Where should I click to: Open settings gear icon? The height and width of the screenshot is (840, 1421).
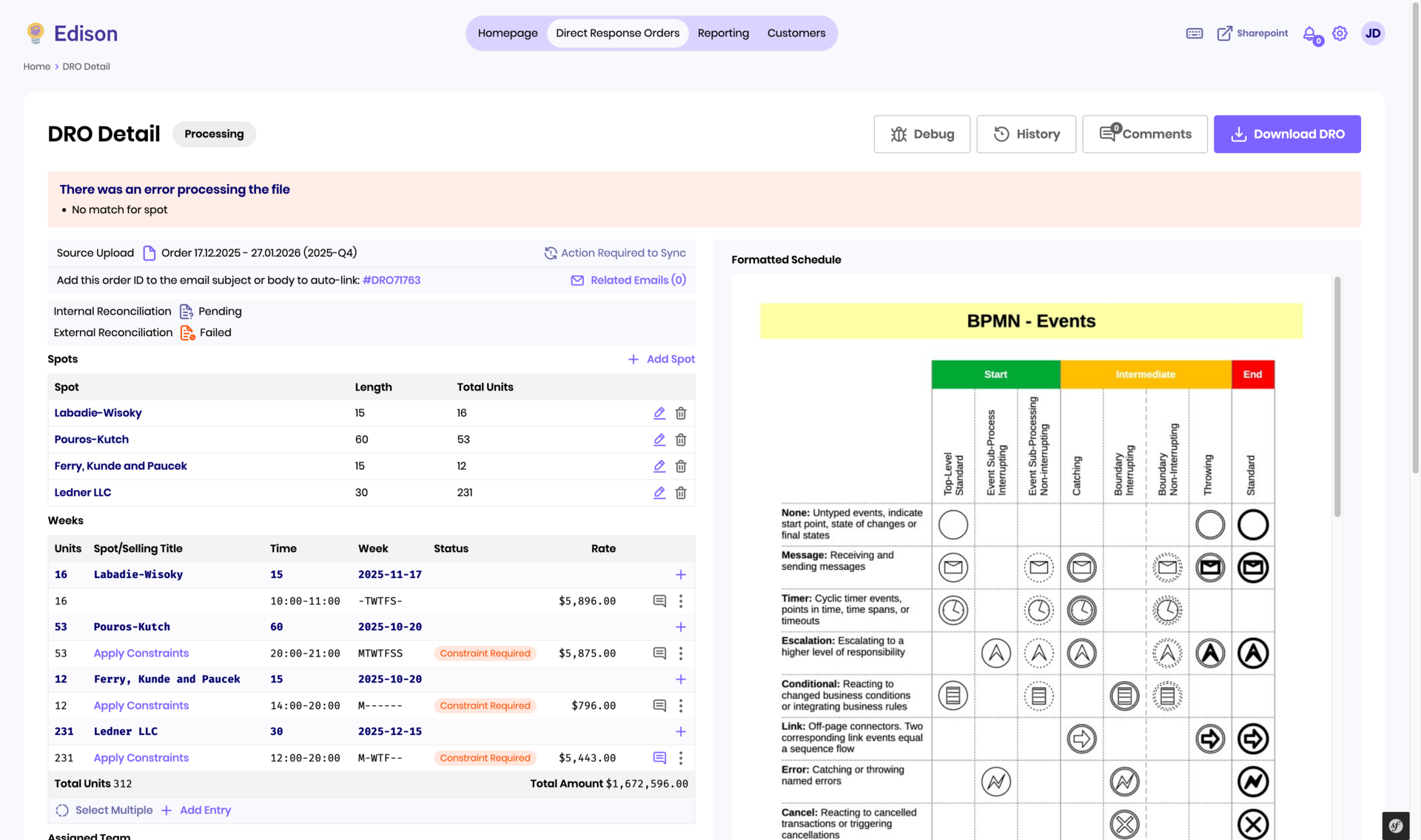pos(1340,33)
